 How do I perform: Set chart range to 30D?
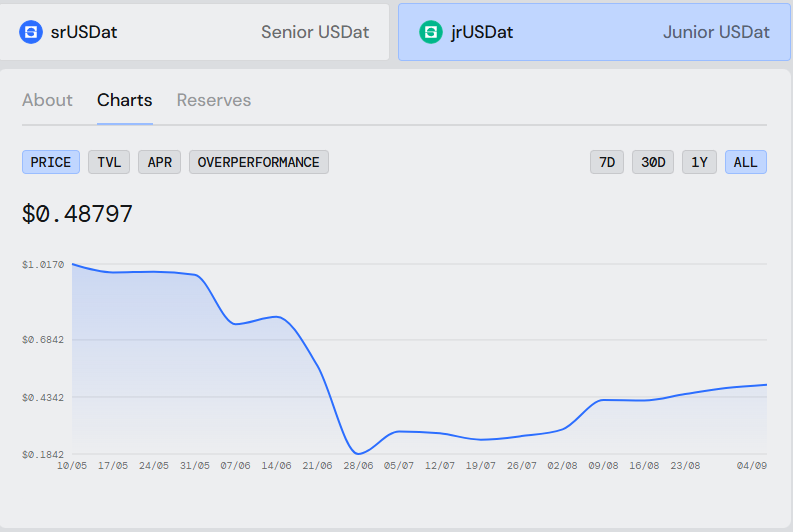pyautogui.click(x=653, y=162)
